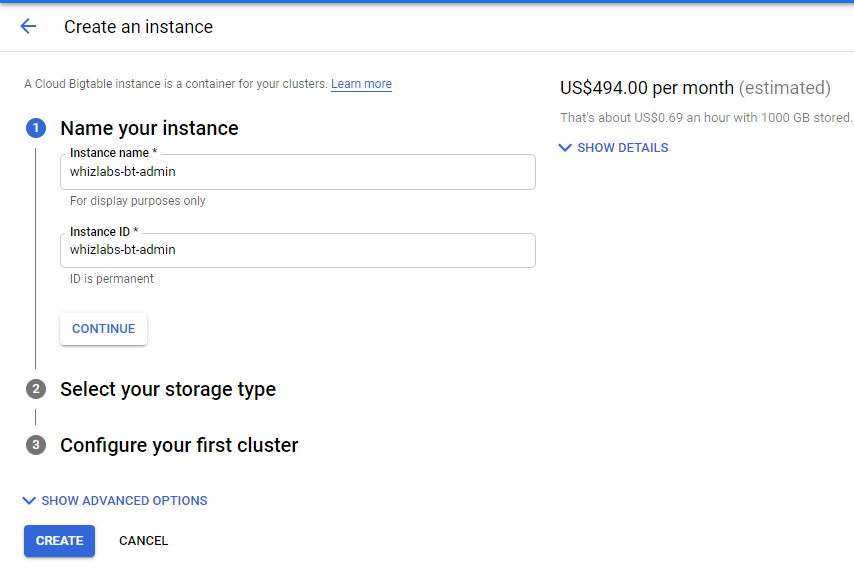
Task: Click the chevron icon beside Show Advanced Options
Action: (x=29, y=501)
